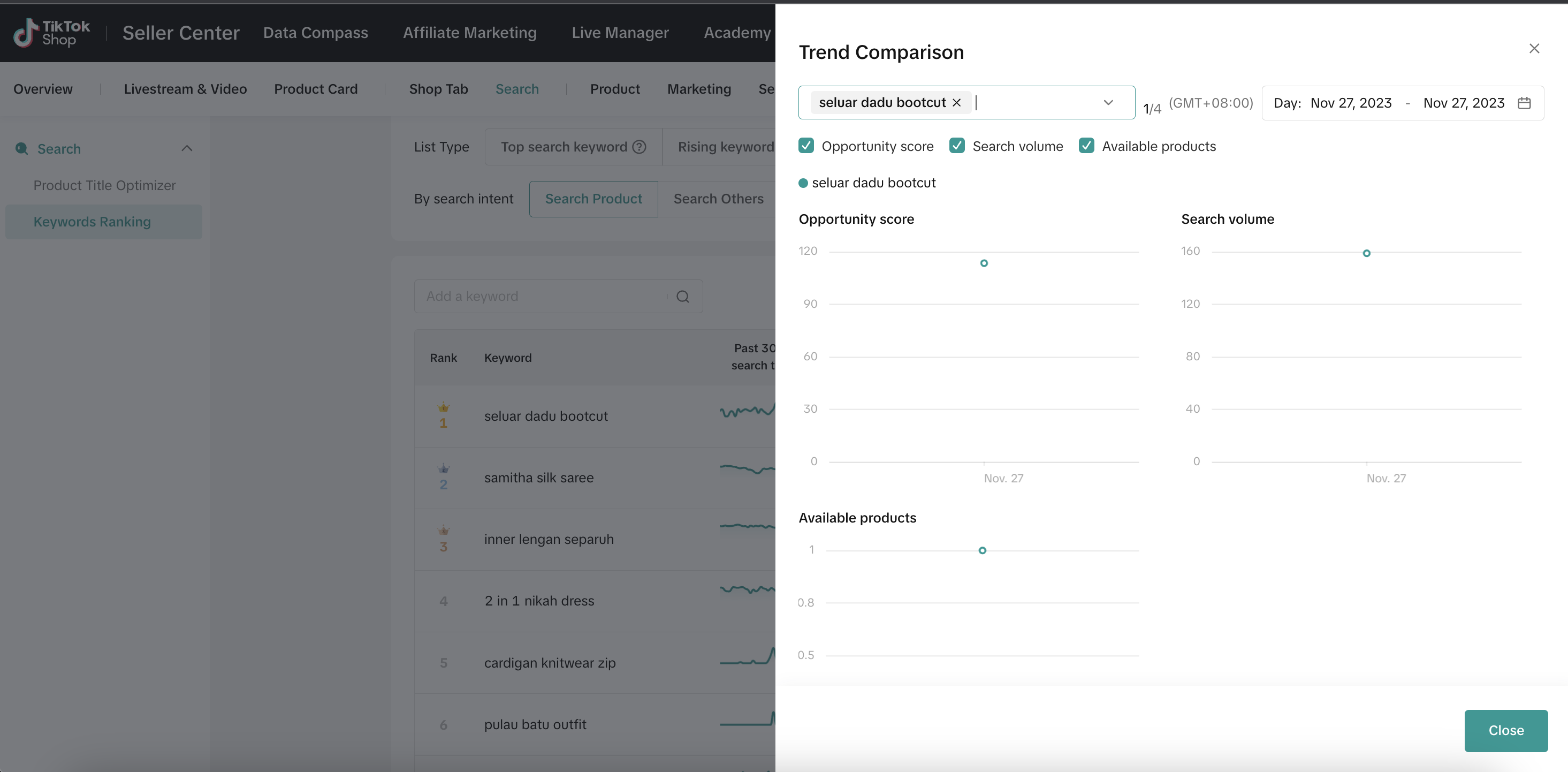This screenshot has height=772, width=1568.
Task: Click the Seller Center title link
Action: tap(181, 32)
